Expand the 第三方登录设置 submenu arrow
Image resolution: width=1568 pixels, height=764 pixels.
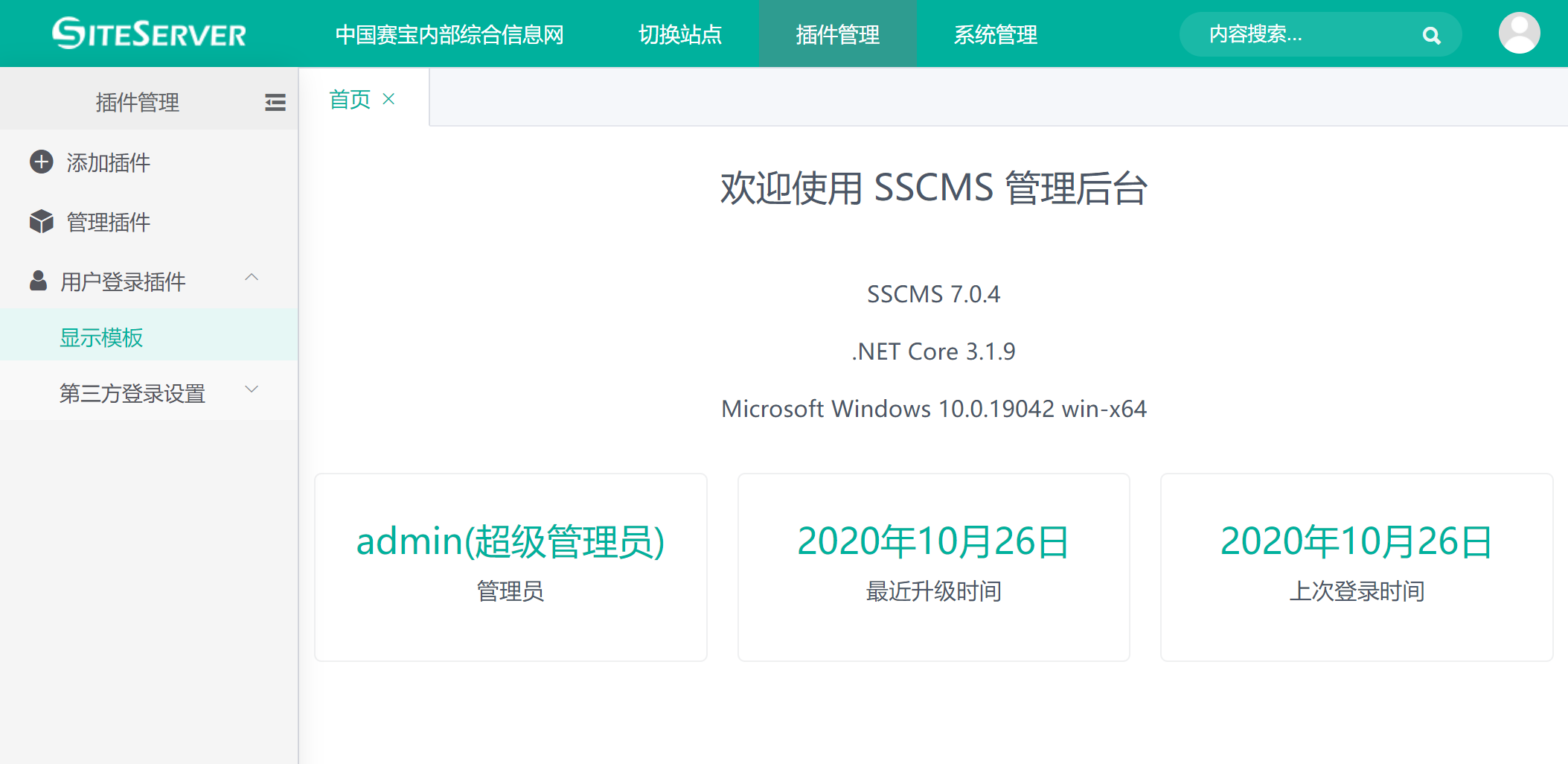pyautogui.click(x=252, y=389)
